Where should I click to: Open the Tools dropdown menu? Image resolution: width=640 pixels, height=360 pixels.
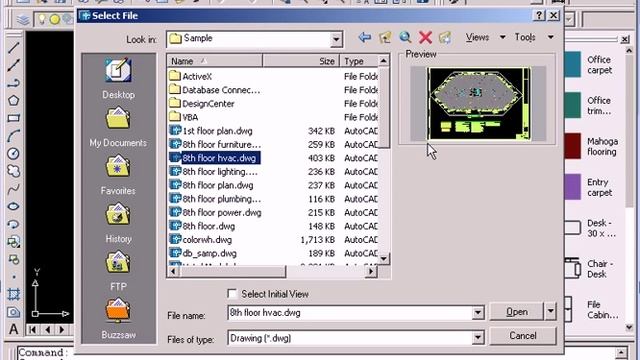(x=534, y=38)
